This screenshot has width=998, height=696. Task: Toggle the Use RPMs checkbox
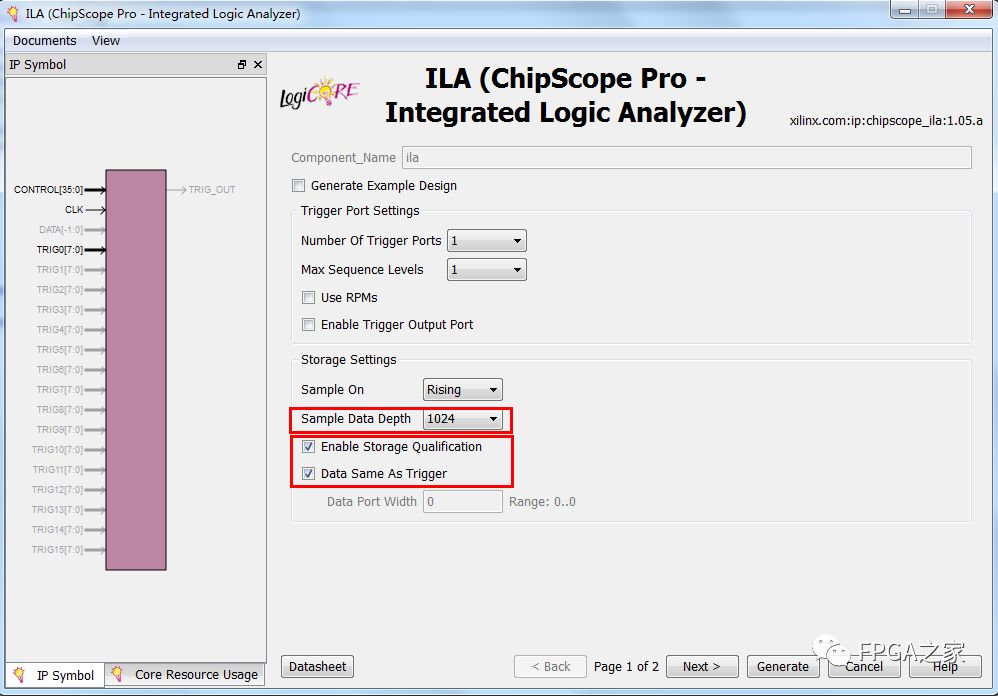tap(309, 298)
